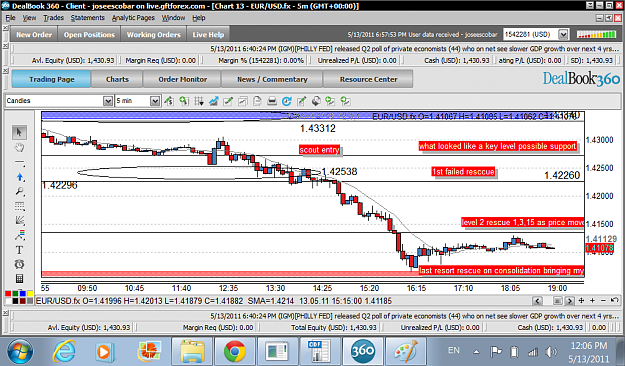This screenshot has width=625, height=366.
Task: Pick the blue color swatch
Action: (23, 293)
